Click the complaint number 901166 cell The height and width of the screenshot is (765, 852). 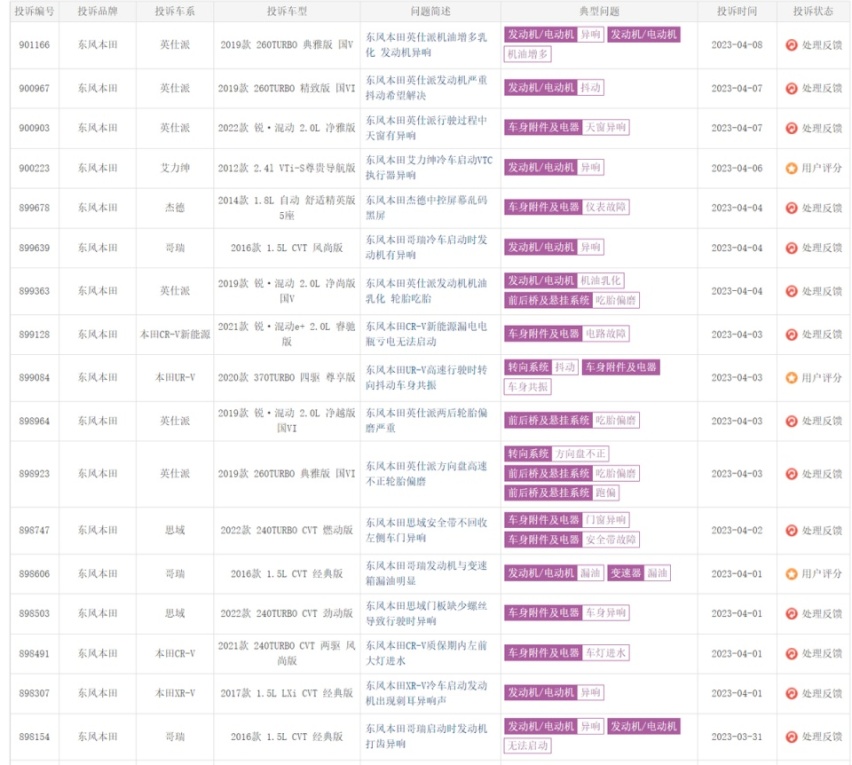34,45
